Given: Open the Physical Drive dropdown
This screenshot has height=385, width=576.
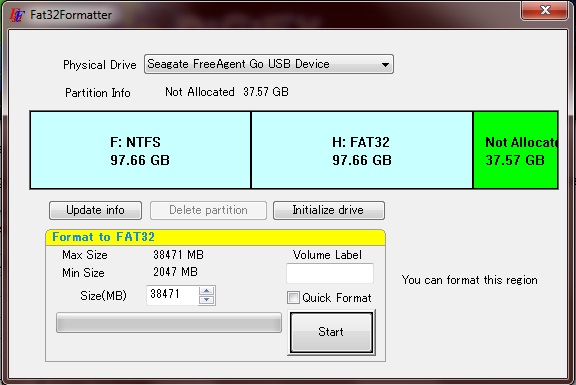Looking at the screenshot, I should point(269,64).
